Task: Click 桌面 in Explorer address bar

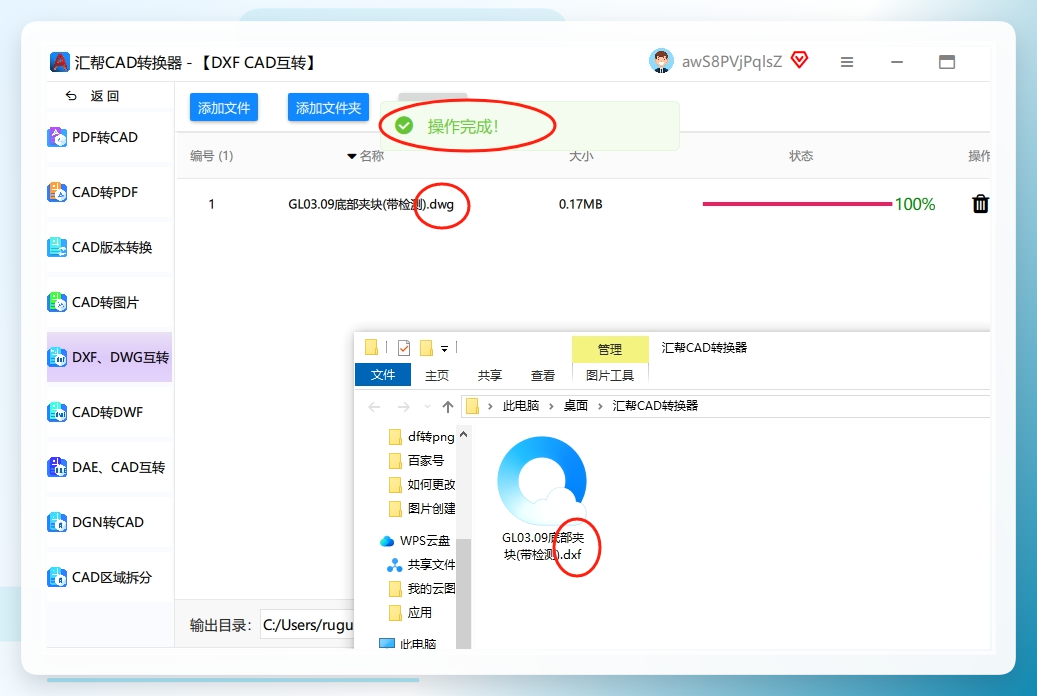Action: click(575, 406)
